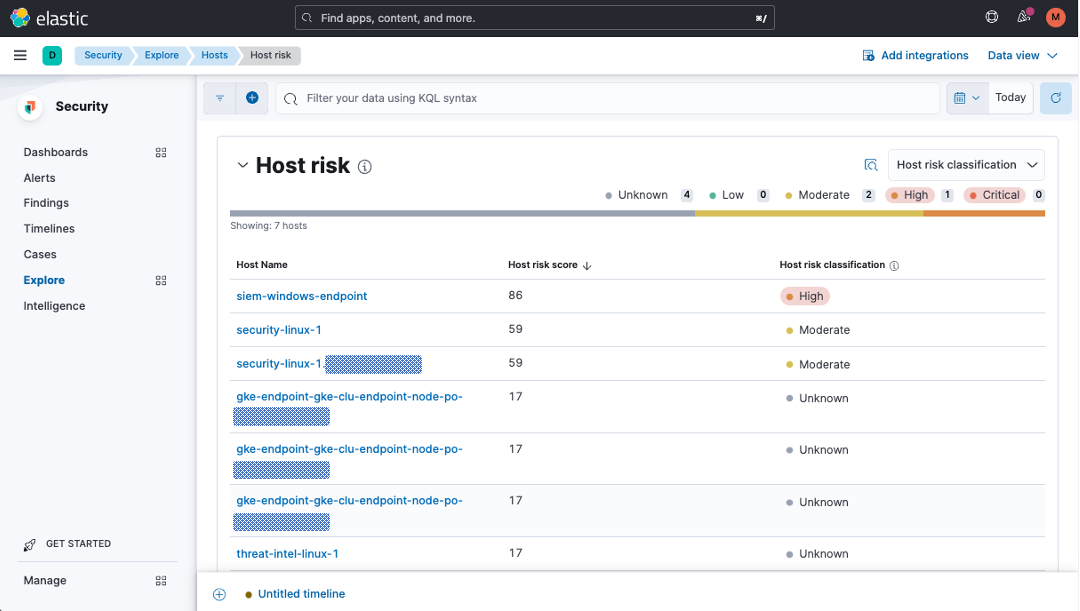The image size is (1080, 611).
Task: Open Cases in the sidebar
Action: [x=40, y=254]
